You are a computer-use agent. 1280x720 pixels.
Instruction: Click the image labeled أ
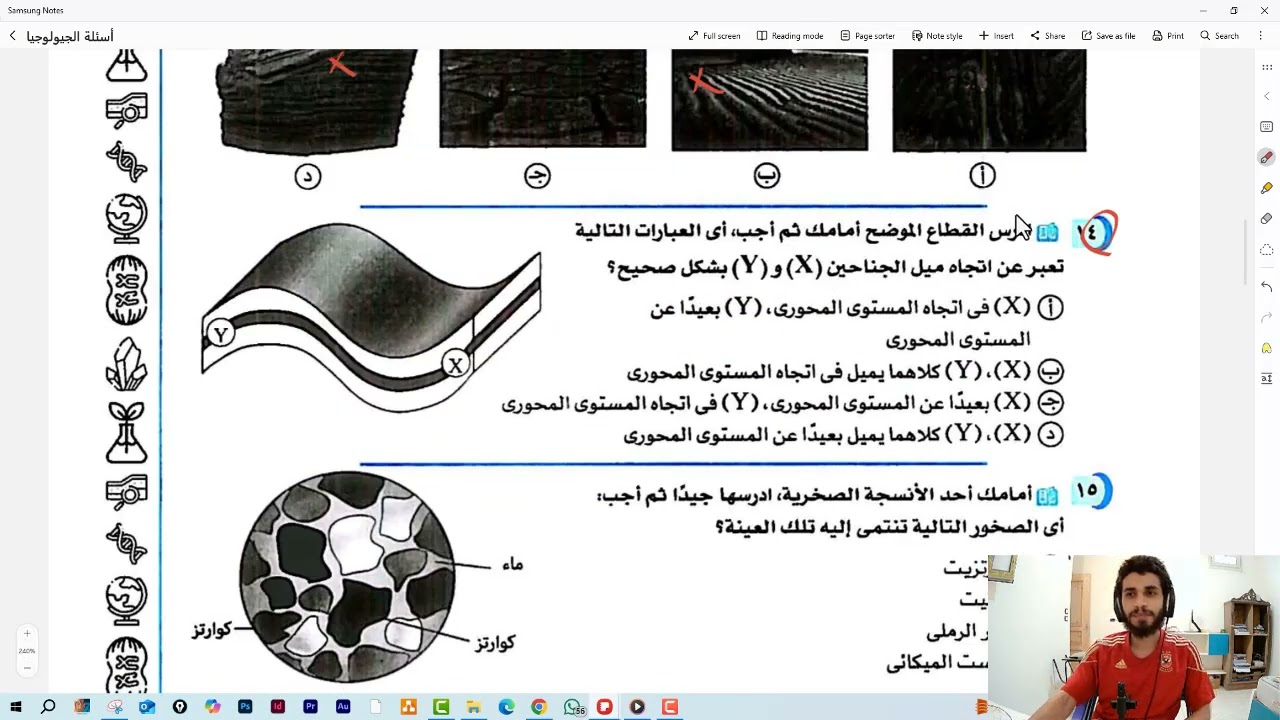tap(989, 100)
